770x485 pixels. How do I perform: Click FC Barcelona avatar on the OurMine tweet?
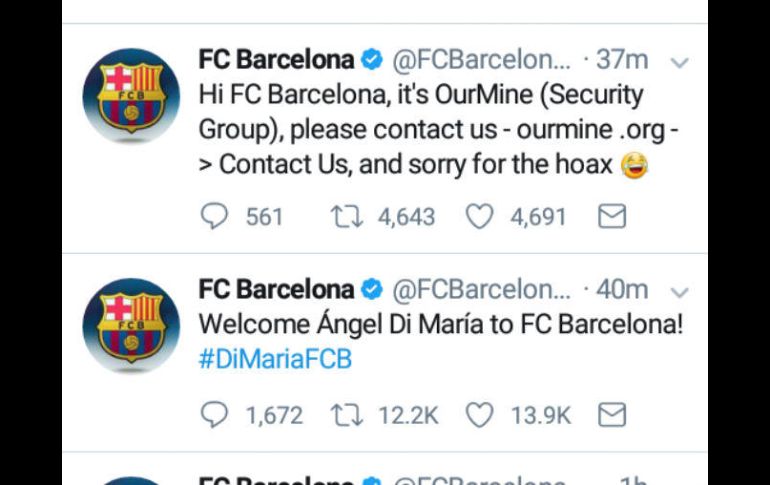pyautogui.click(x=130, y=95)
